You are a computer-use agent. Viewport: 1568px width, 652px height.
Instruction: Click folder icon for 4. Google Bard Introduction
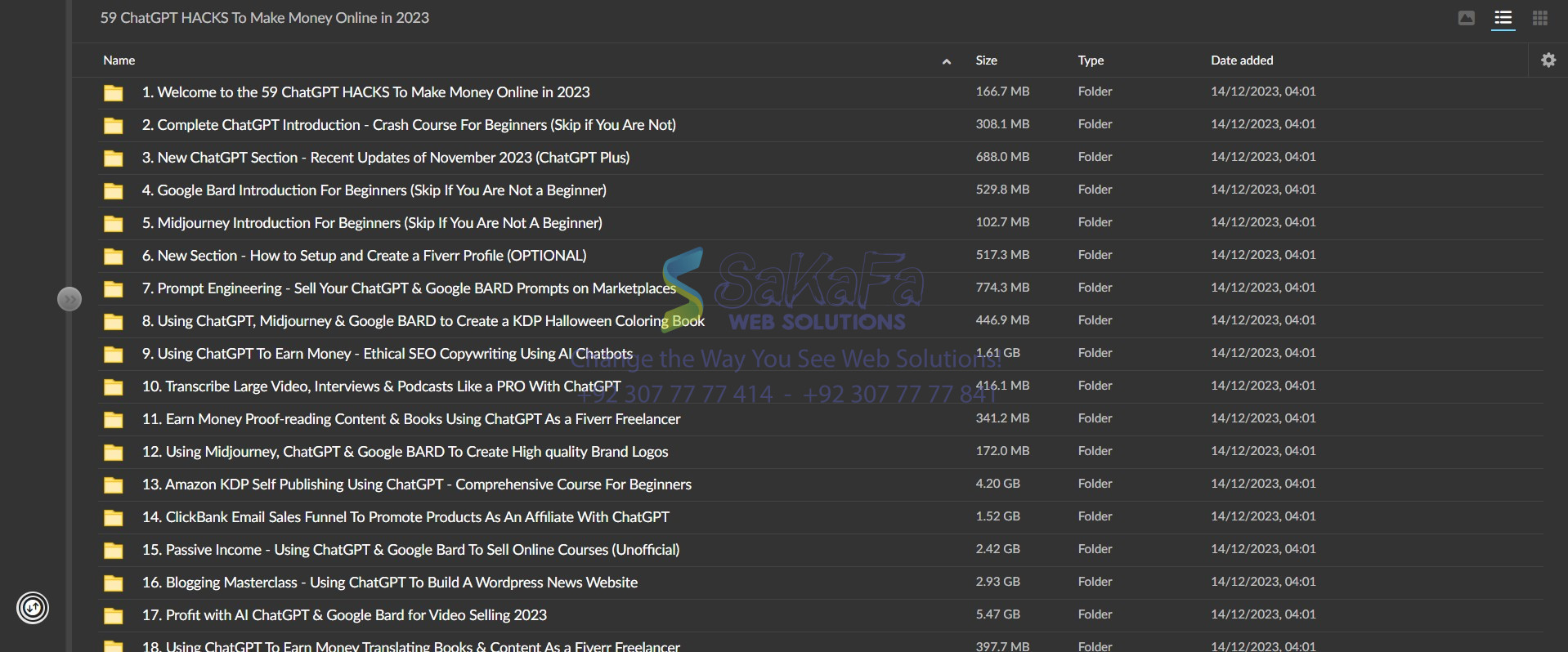[x=114, y=191]
